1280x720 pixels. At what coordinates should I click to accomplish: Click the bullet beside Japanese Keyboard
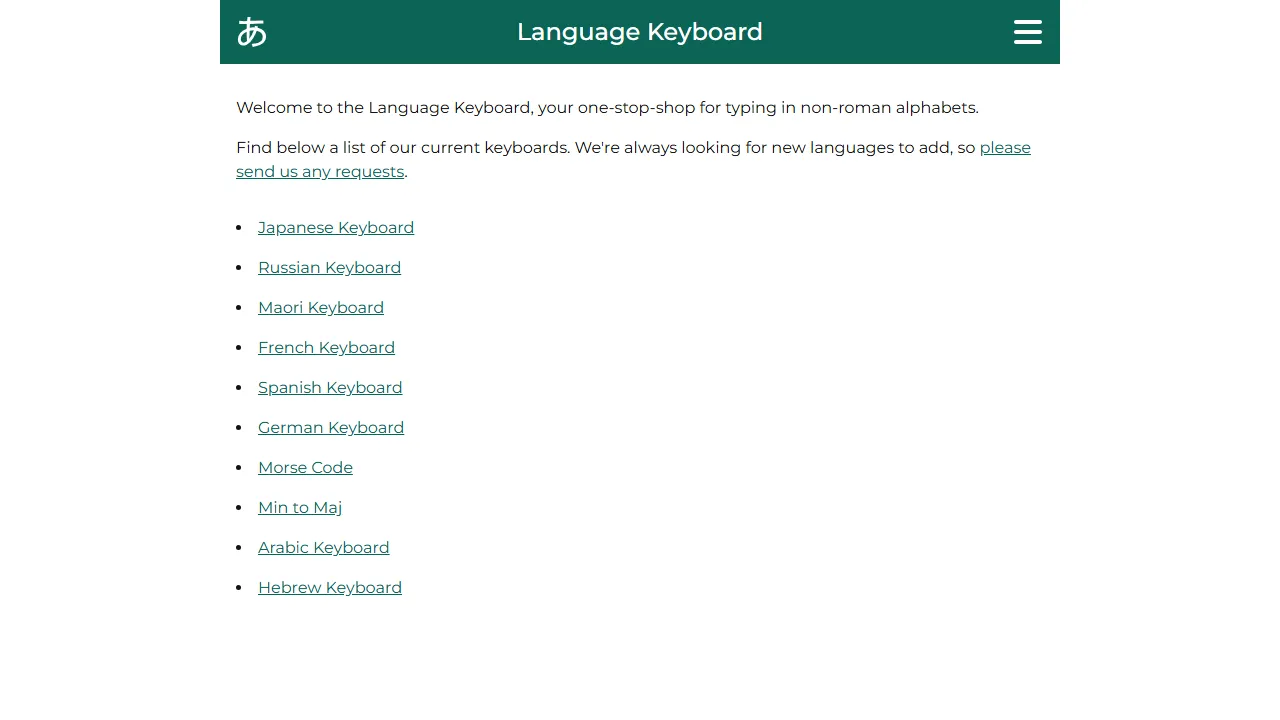coord(239,225)
